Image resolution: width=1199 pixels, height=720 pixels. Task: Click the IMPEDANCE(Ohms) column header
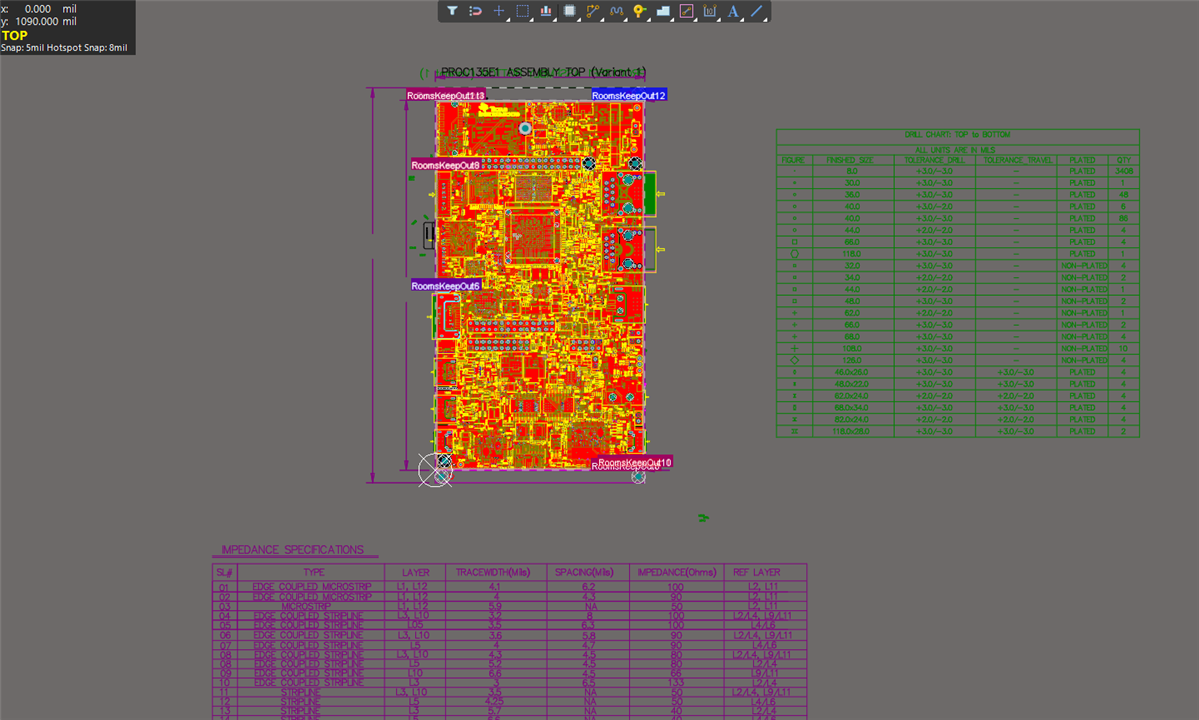click(677, 572)
